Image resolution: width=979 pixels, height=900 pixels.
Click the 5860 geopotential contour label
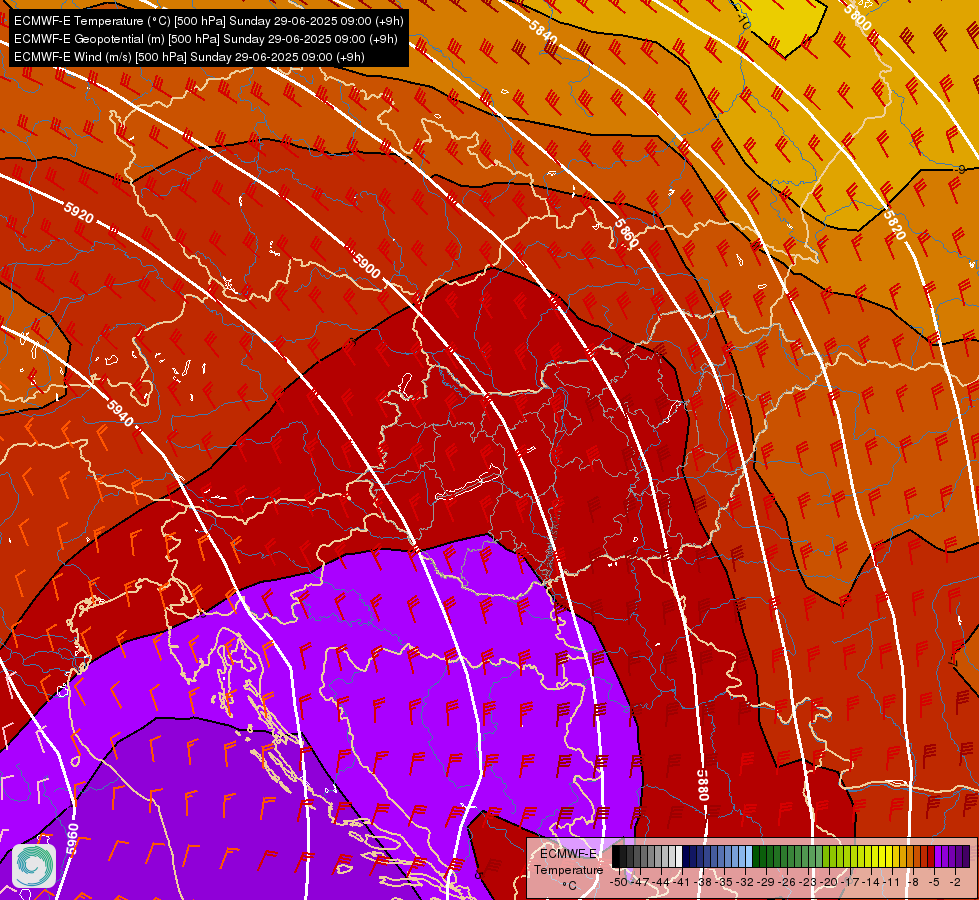(626, 233)
